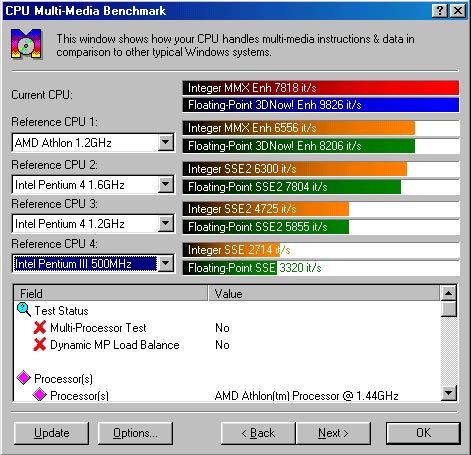Click the question mark help button in title bar
471x455 pixels.
pyautogui.click(x=440, y=11)
